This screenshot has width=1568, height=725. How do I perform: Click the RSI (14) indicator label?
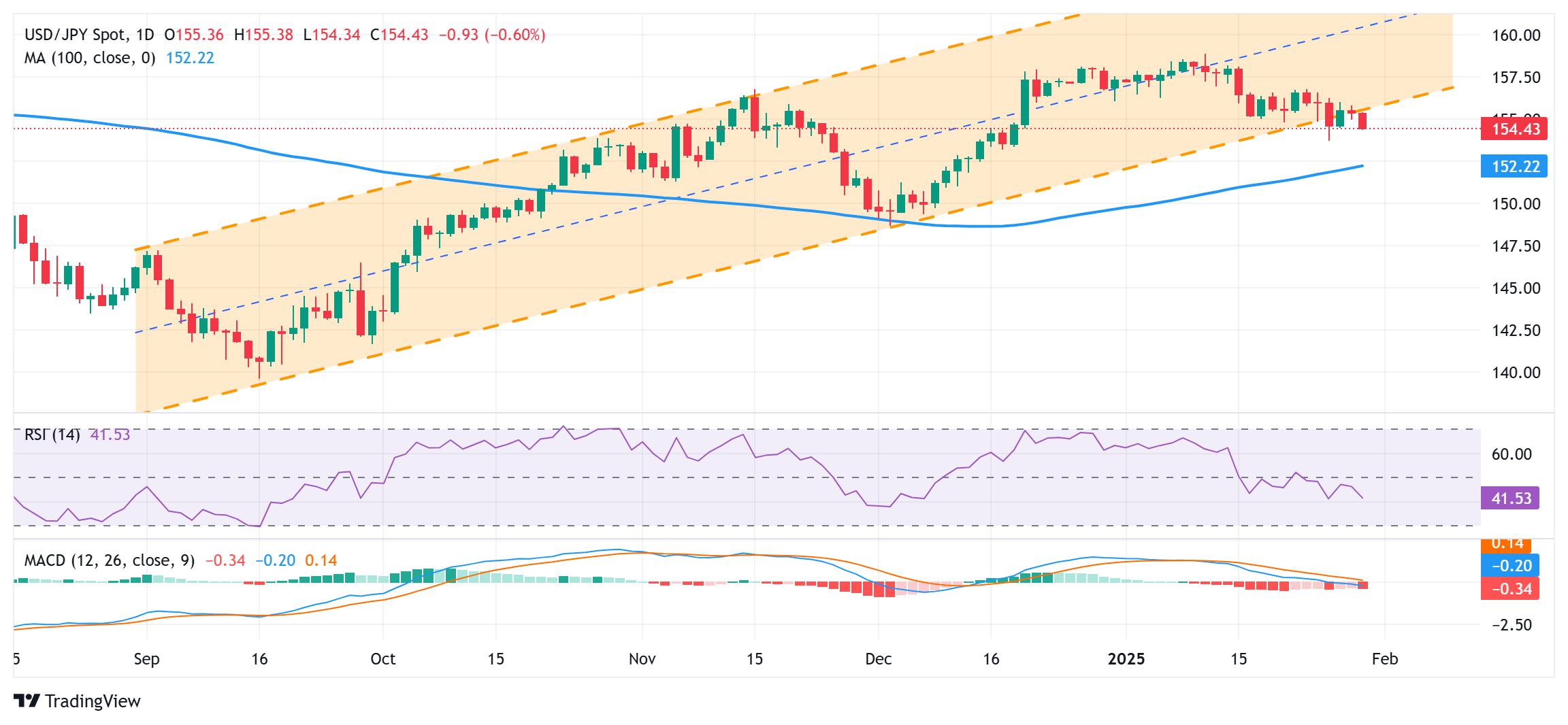tap(52, 435)
